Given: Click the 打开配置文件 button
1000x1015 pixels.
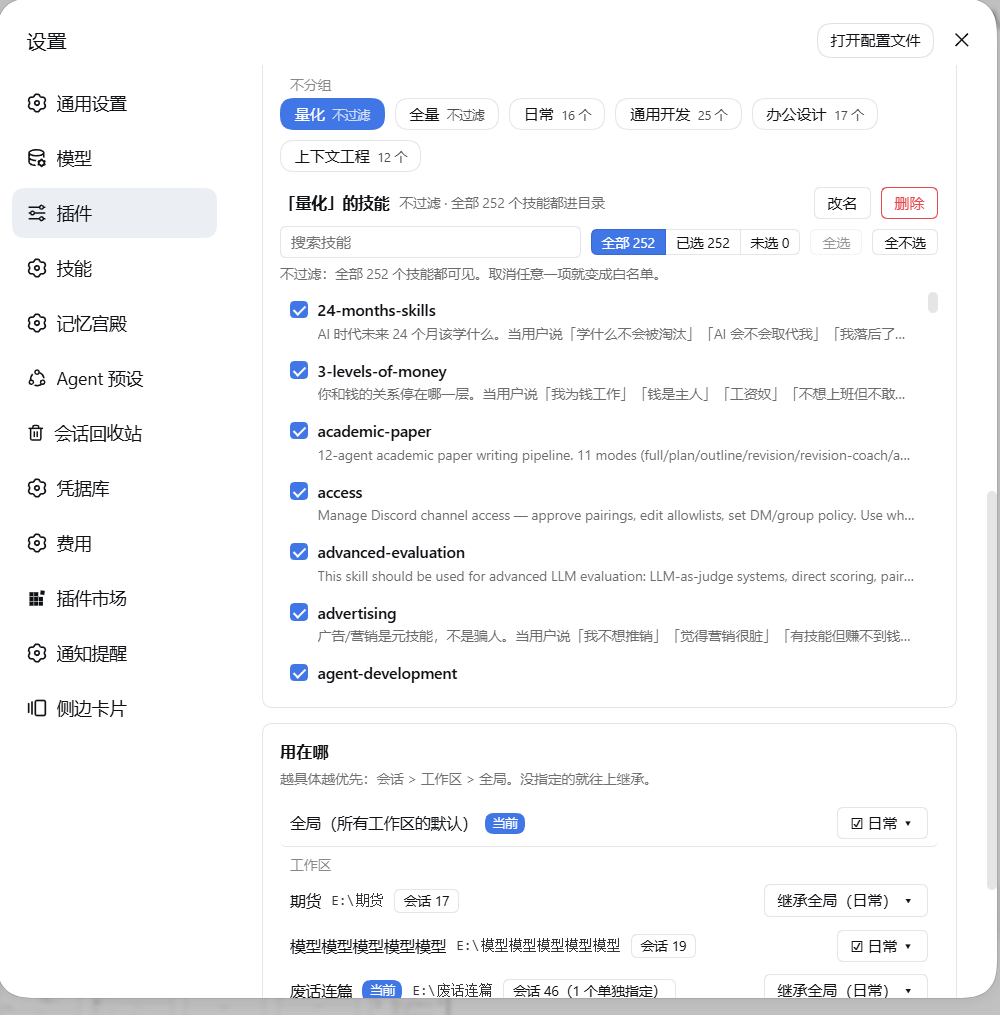Looking at the screenshot, I should click(875, 41).
